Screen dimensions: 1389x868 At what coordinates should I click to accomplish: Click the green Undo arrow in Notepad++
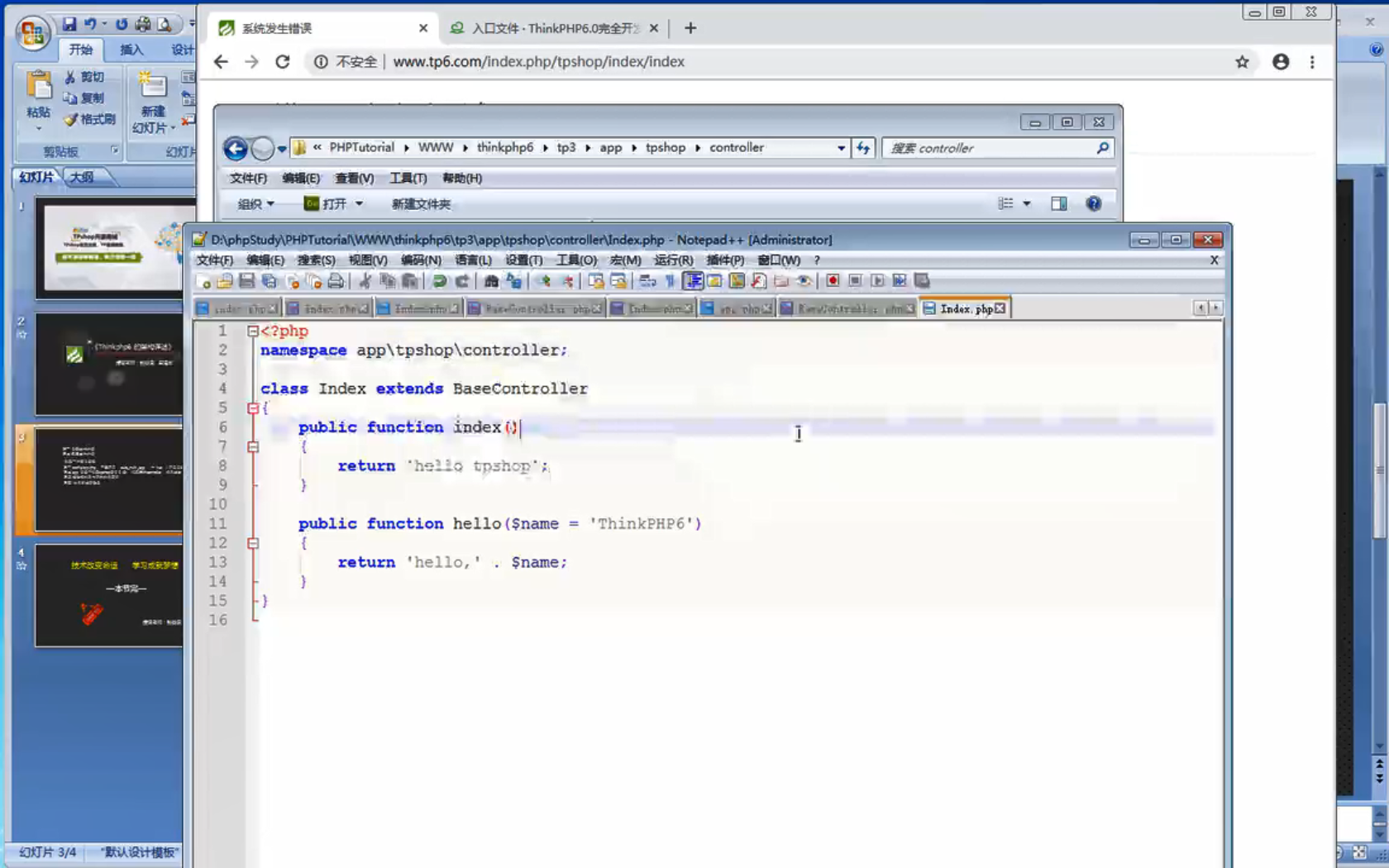[439, 282]
